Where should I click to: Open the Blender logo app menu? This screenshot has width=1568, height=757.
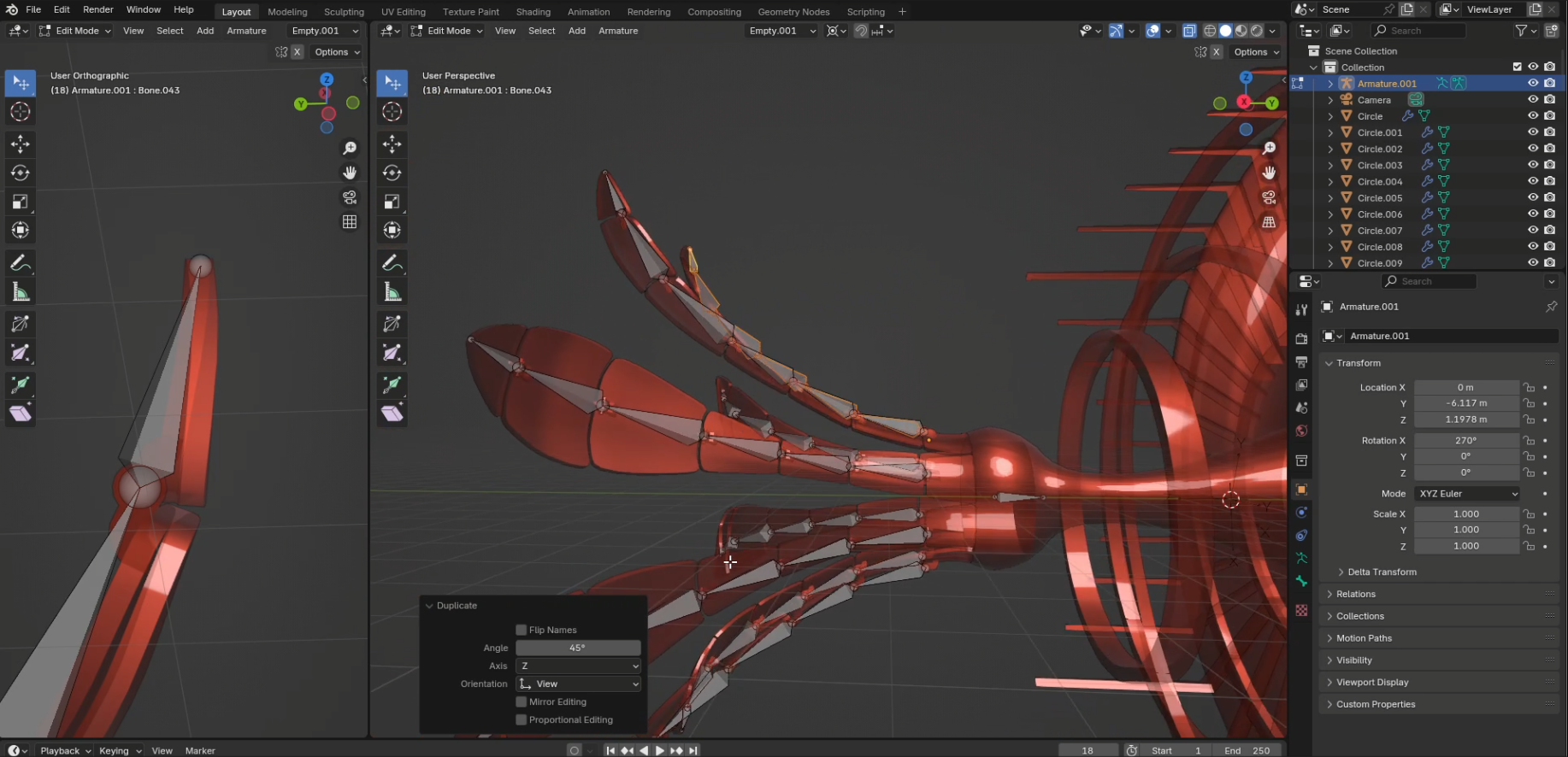11,9
